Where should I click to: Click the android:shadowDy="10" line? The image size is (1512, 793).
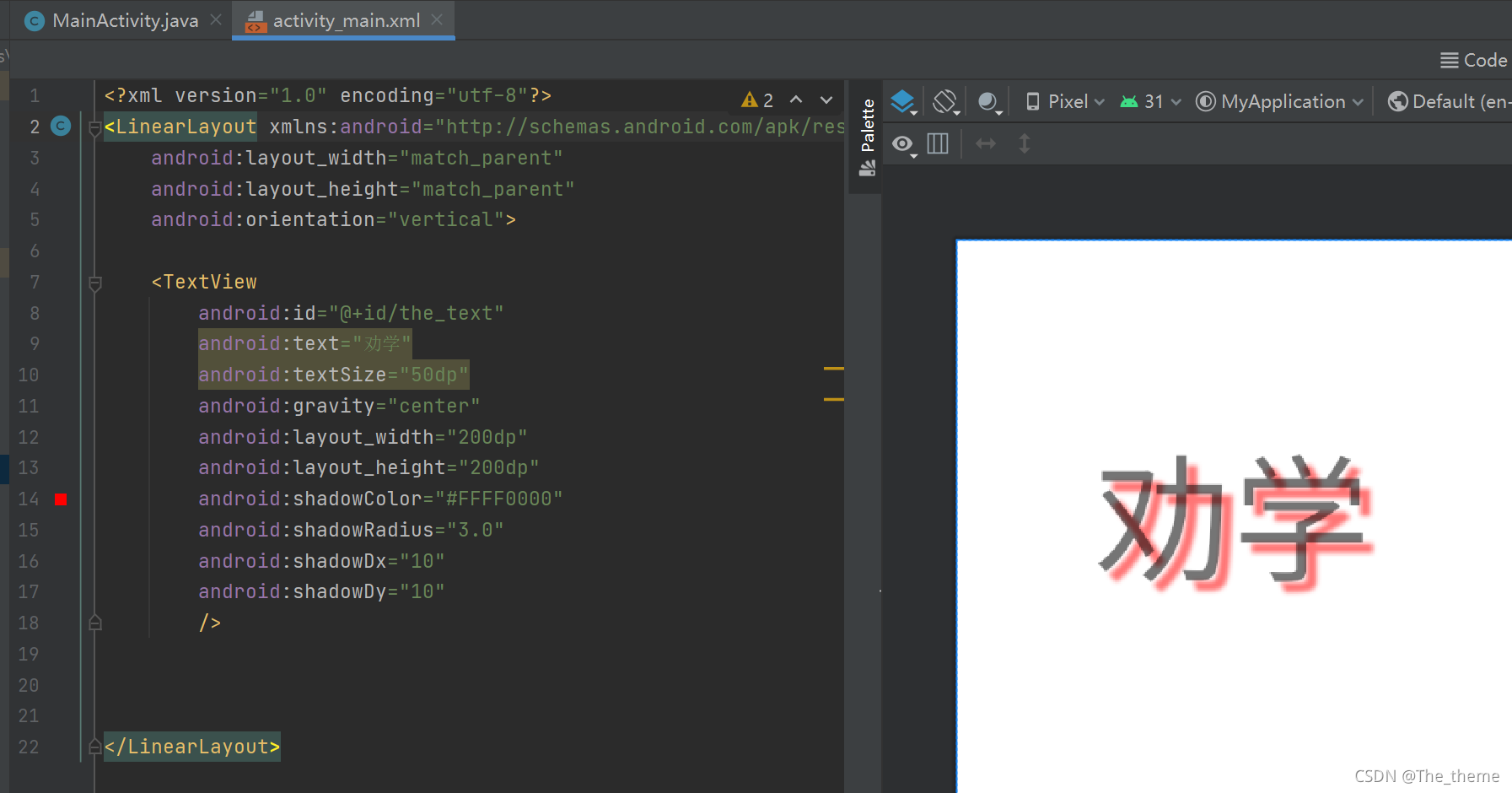pyautogui.click(x=321, y=591)
